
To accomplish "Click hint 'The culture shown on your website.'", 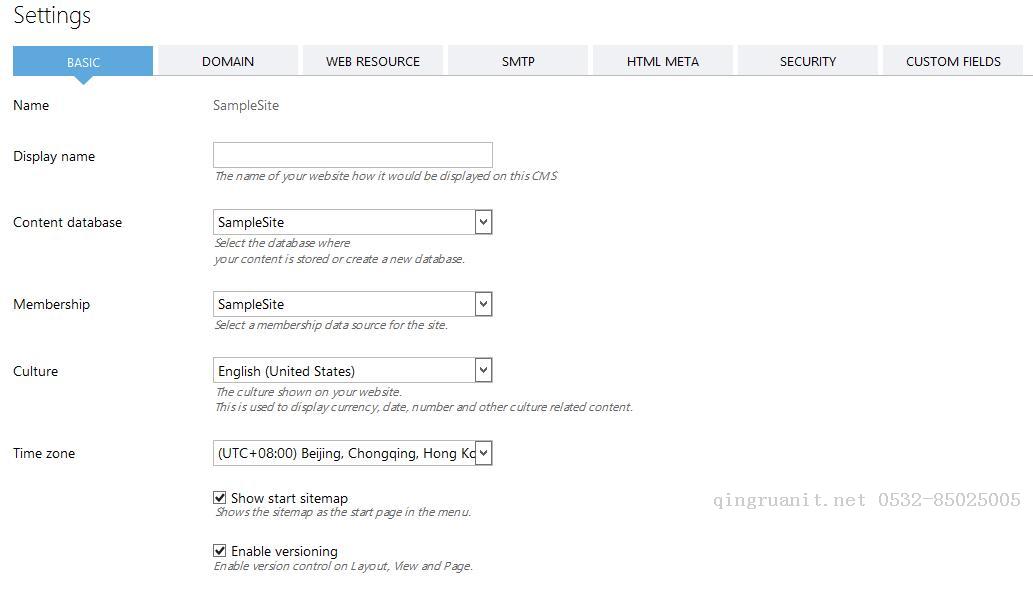I will (308, 392).
